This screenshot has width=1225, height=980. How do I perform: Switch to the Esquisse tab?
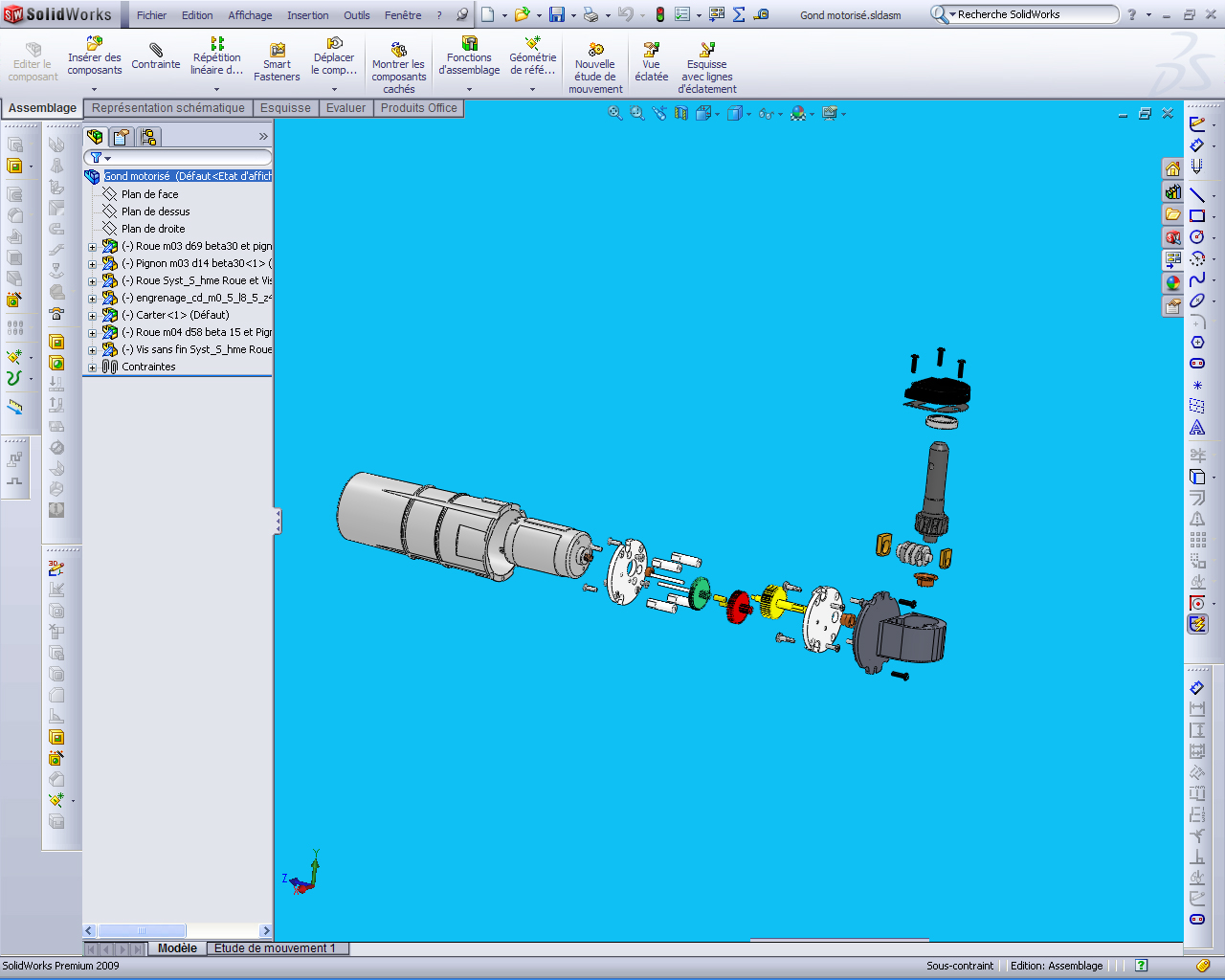tap(285, 108)
